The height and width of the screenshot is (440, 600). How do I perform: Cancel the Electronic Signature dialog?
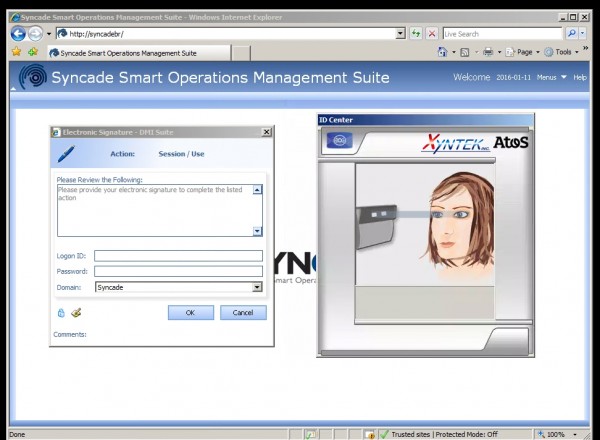click(243, 313)
